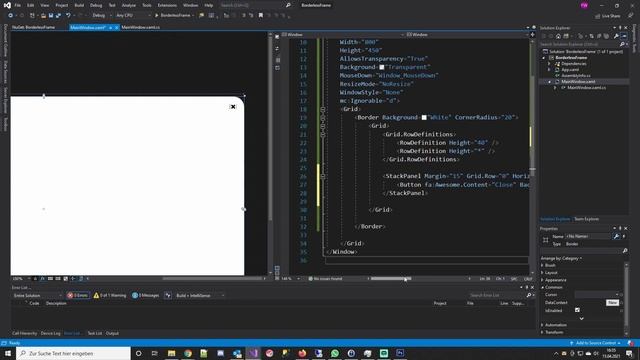
Task: Click the clear filter icon in Error List
Action: [168, 295]
